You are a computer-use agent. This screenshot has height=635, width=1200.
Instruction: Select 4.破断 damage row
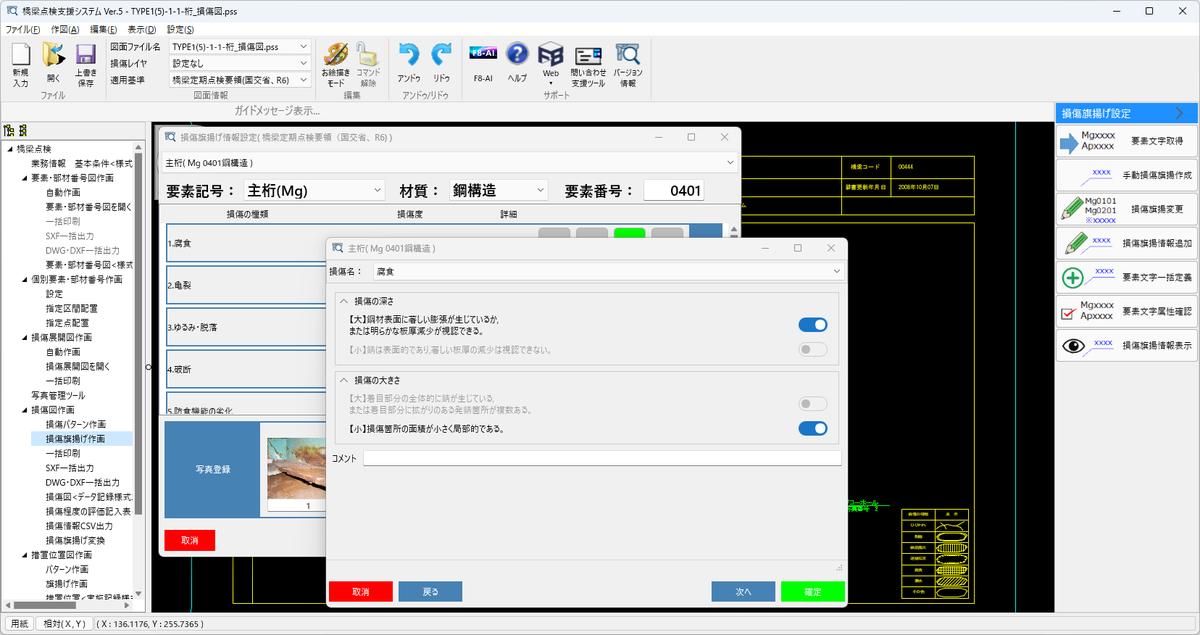pyautogui.click(x=246, y=368)
